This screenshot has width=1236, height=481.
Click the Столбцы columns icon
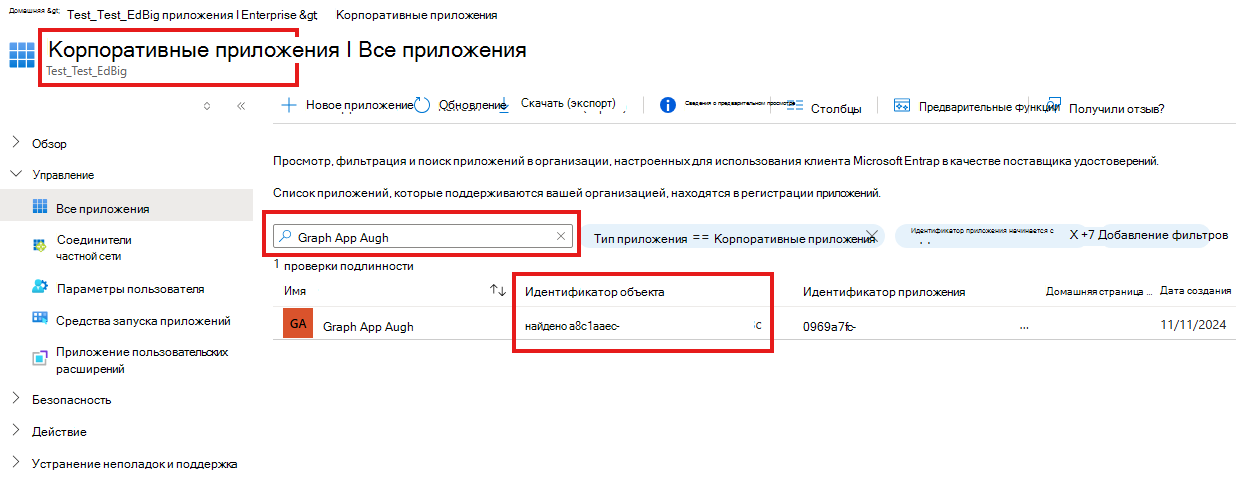[795, 106]
